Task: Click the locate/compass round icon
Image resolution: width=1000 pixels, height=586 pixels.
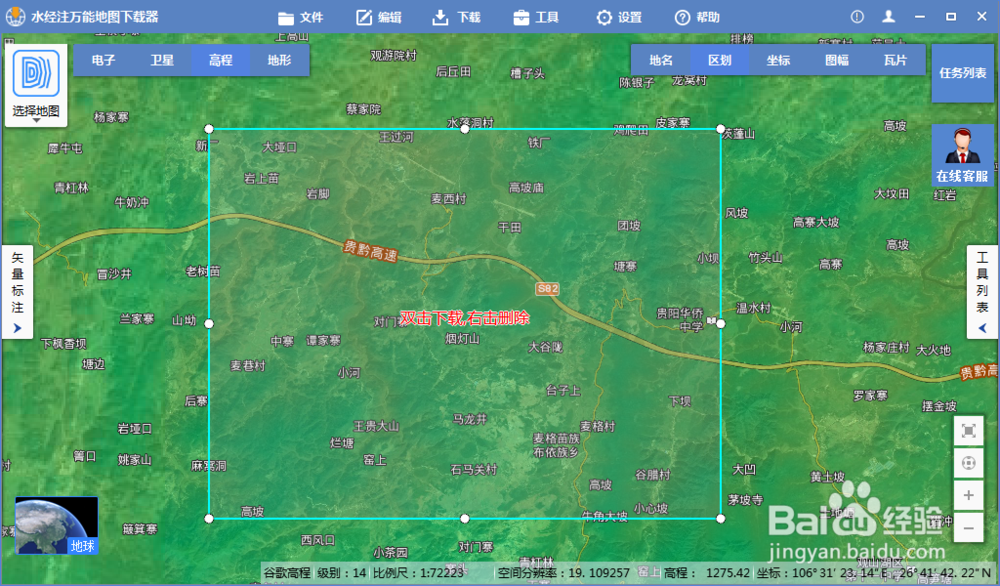Action: (968, 463)
